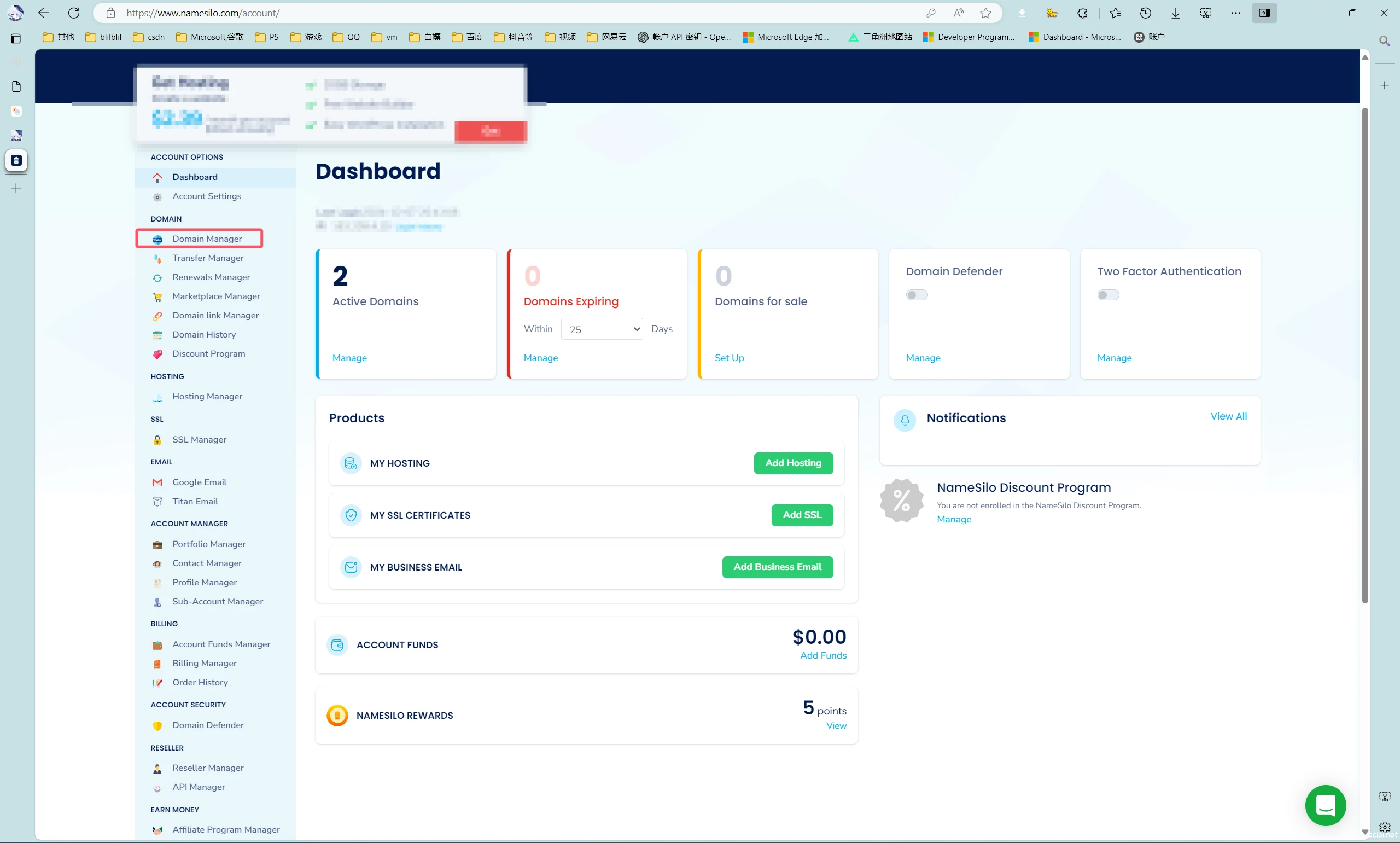
Task: Click View under NameSilo Rewards points
Action: [x=836, y=726]
